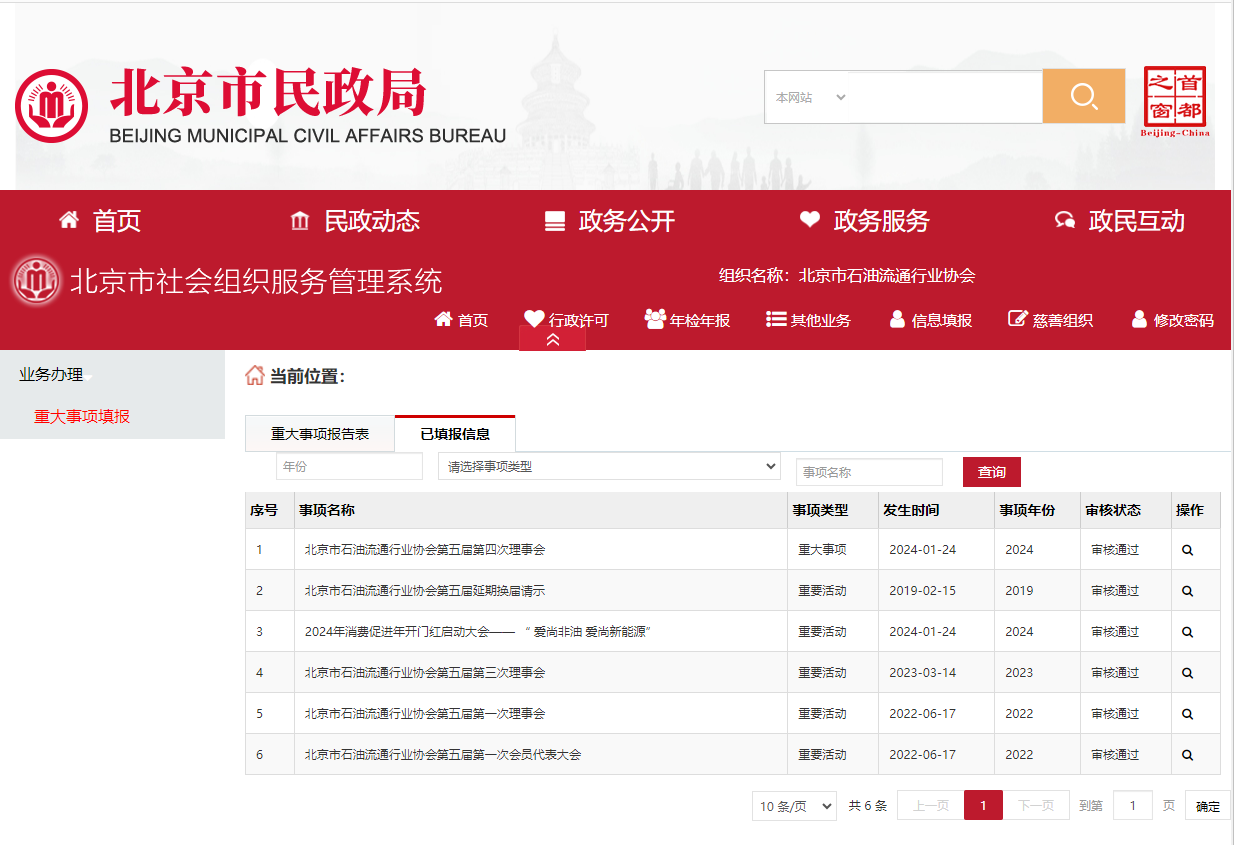This screenshot has height=845, width=1234.
Task: Switch to the 重大事项报告表 tab
Action: [320, 434]
